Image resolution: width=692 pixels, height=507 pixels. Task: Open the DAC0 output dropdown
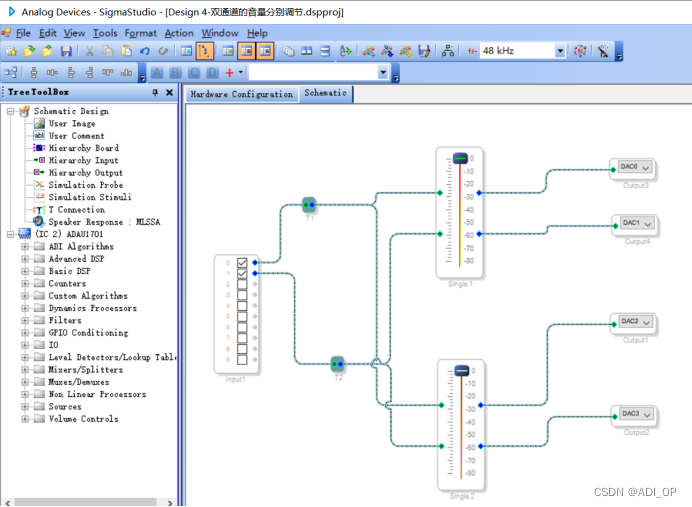pos(646,167)
